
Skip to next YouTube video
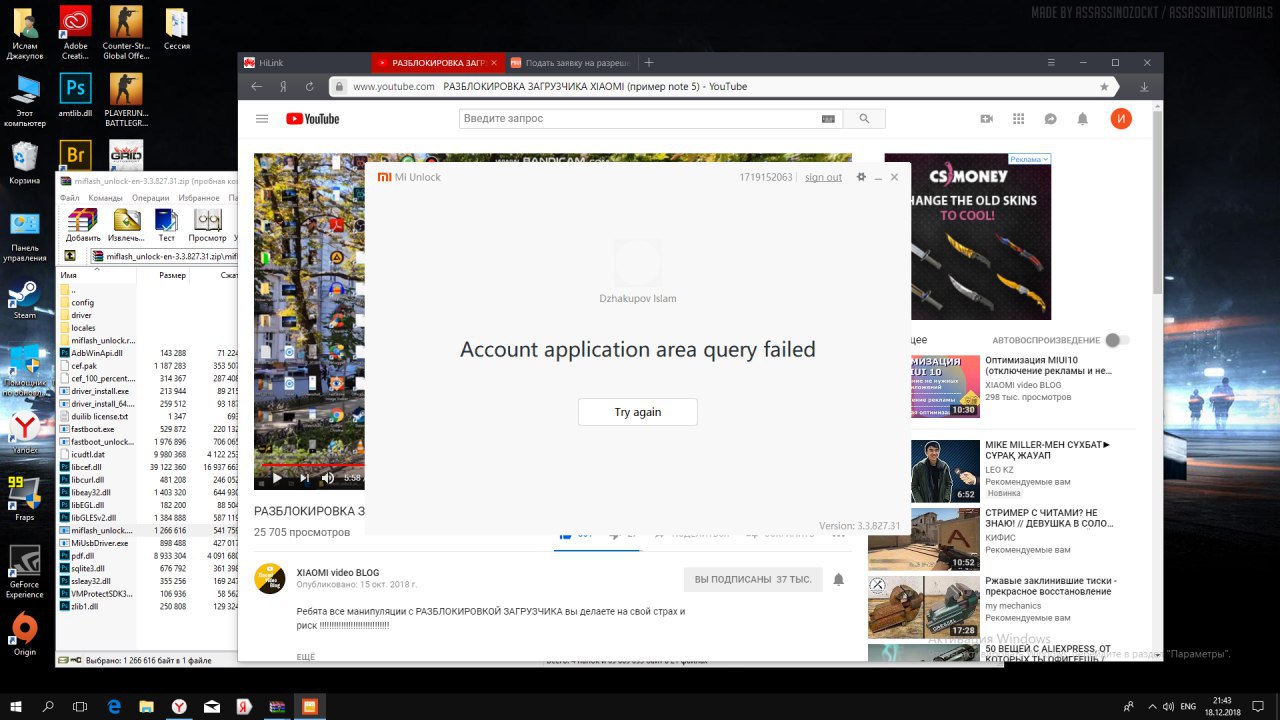[304, 478]
